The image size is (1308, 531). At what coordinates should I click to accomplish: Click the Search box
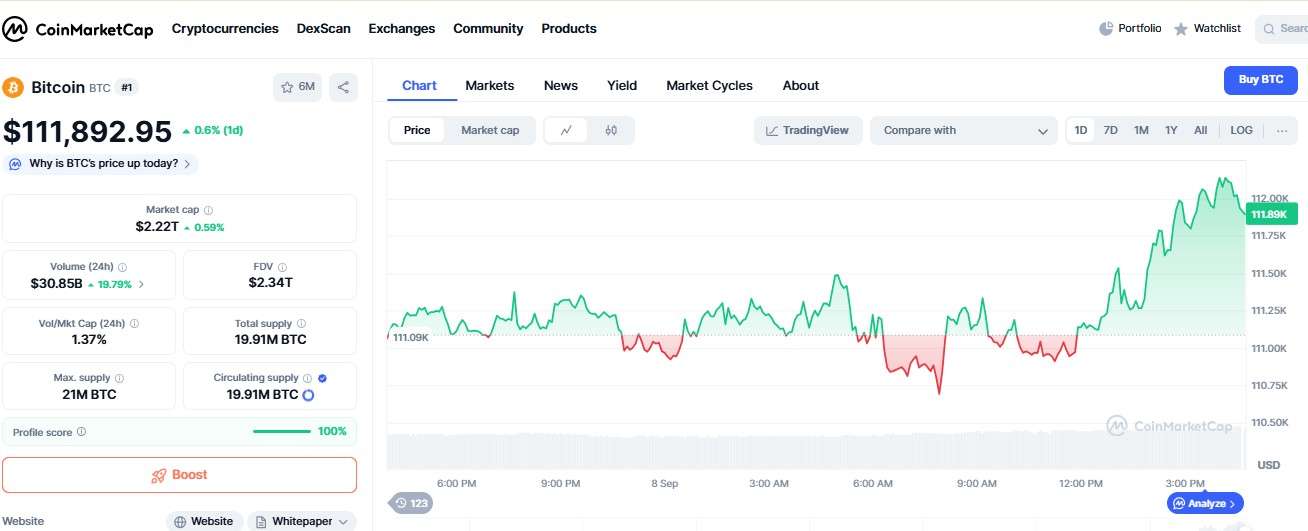pos(1282,29)
